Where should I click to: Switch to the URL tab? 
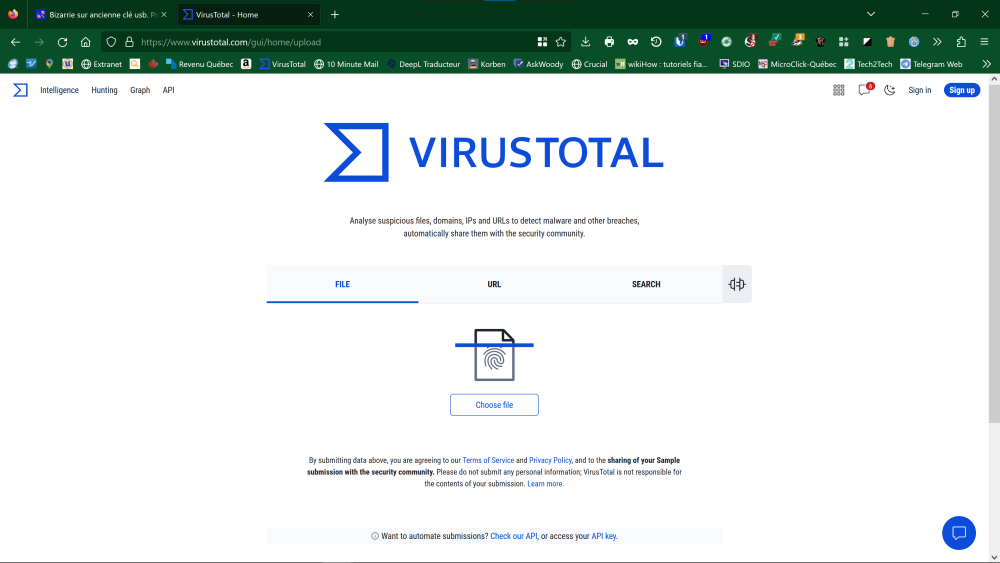click(494, 284)
